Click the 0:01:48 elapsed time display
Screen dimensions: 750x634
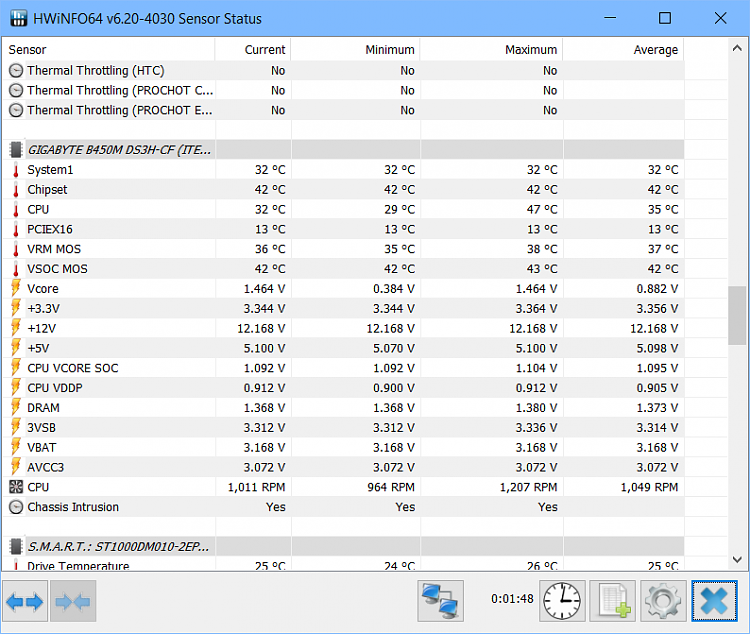coord(512,599)
